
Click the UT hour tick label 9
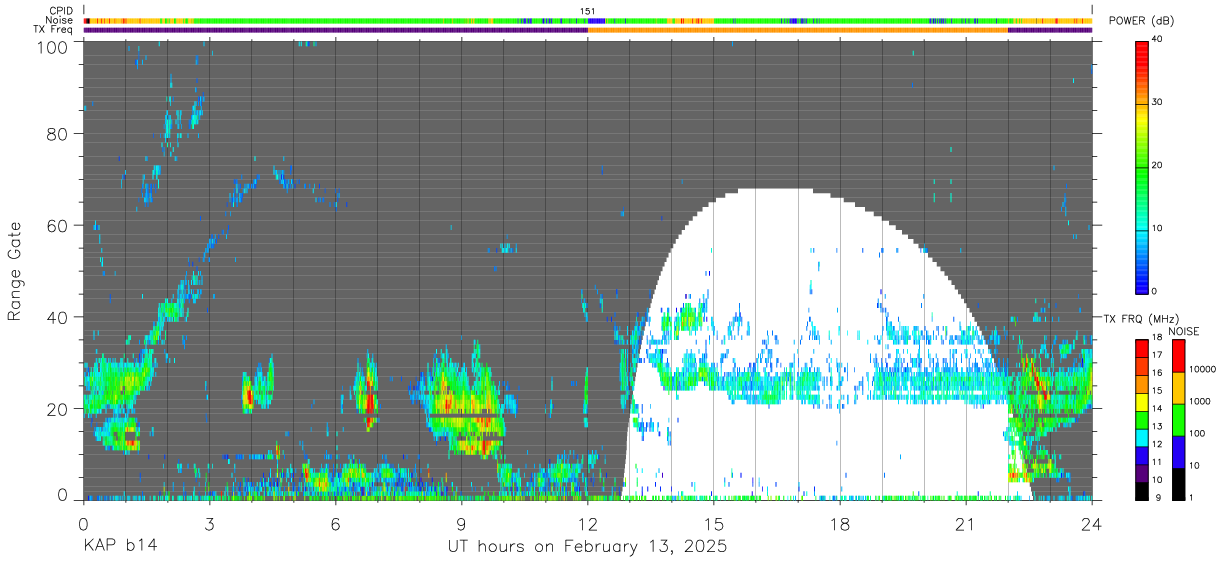462,524
